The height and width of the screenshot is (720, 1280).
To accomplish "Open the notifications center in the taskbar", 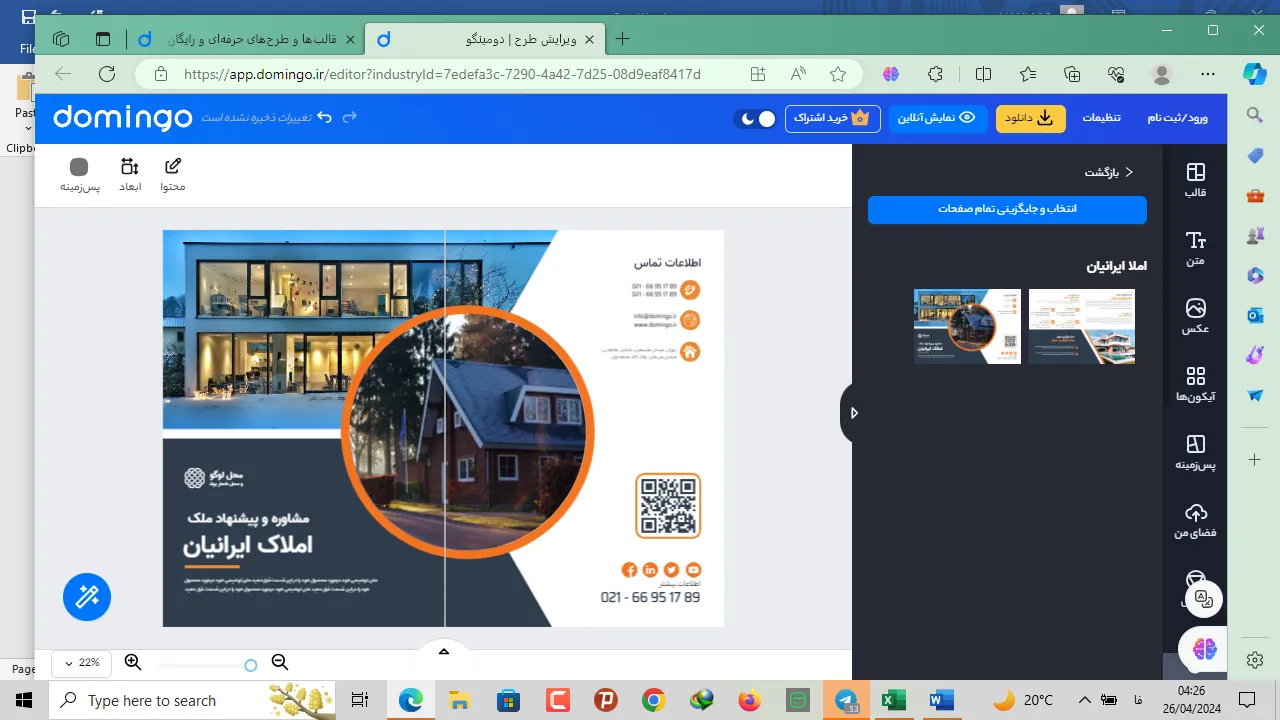I will (x=1246, y=700).
